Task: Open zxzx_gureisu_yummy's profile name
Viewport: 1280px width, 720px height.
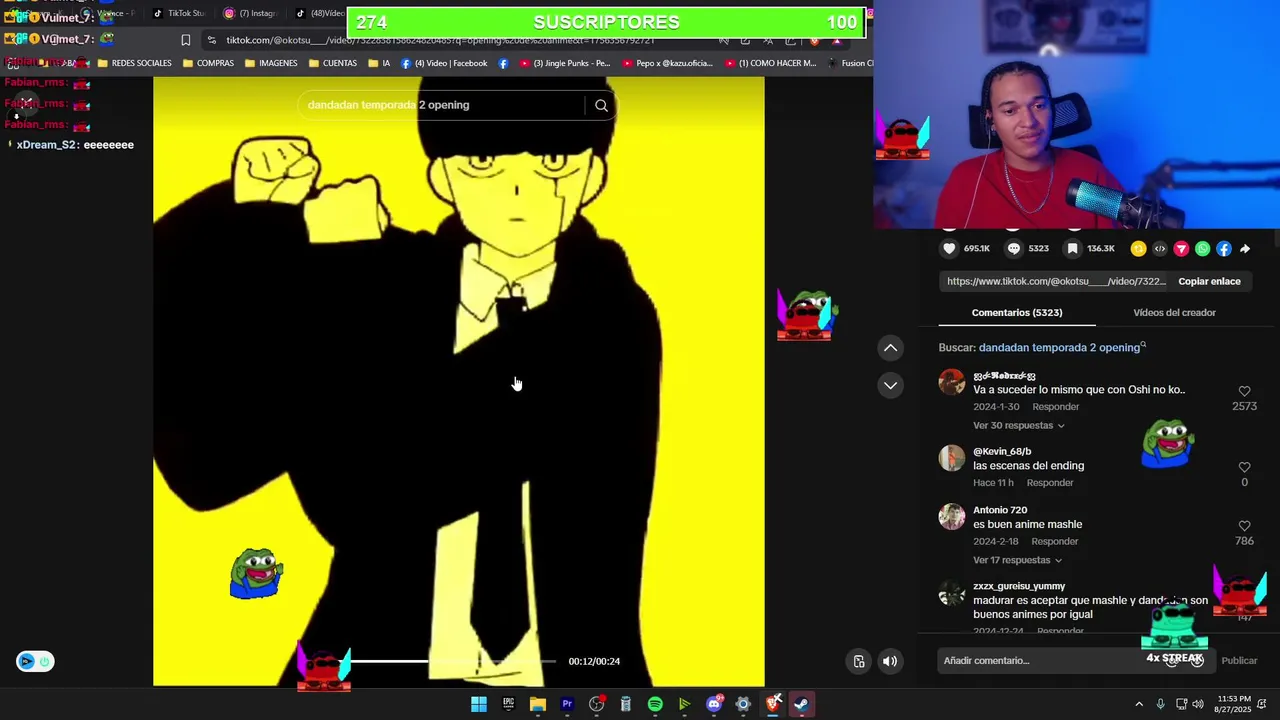Action: (1019, 586)
